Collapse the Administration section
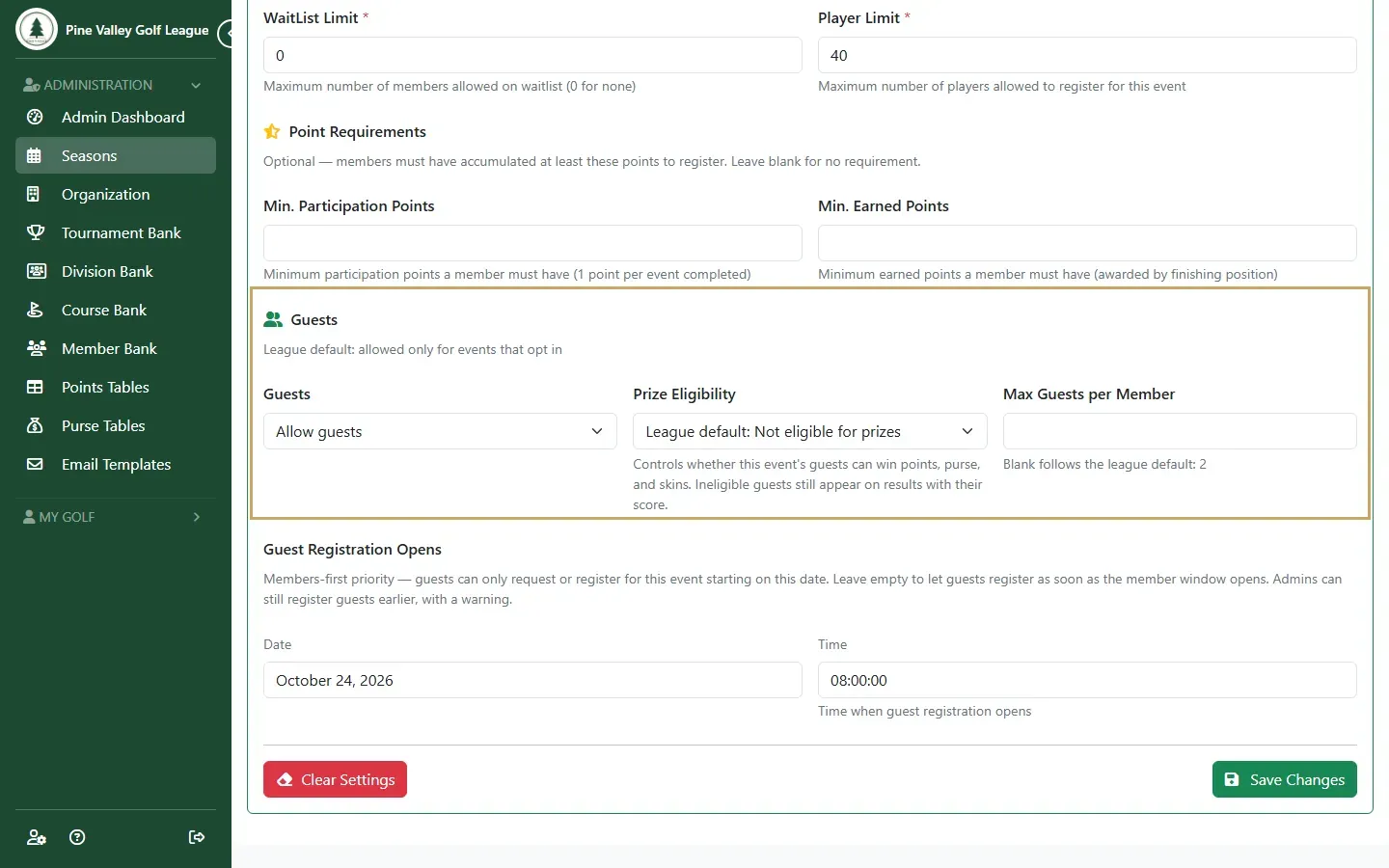 (x=114, y=85)
